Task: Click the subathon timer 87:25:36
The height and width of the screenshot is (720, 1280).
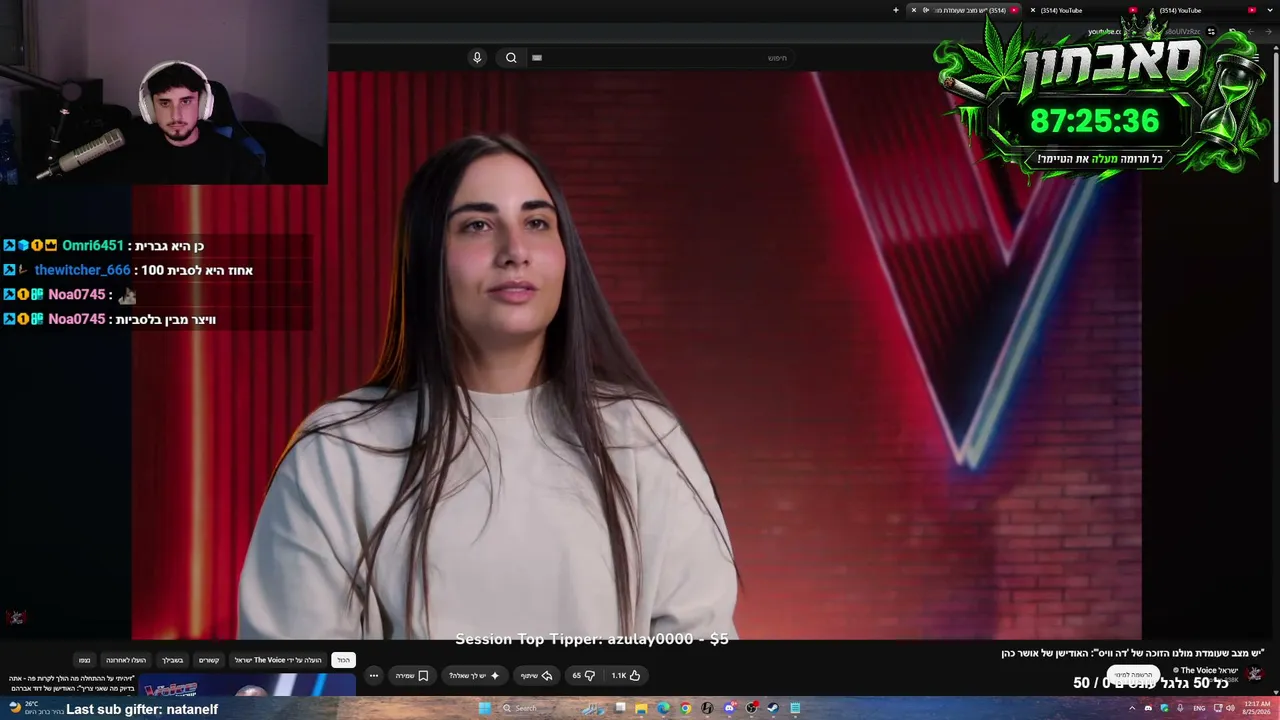Action: [1094, 121]
